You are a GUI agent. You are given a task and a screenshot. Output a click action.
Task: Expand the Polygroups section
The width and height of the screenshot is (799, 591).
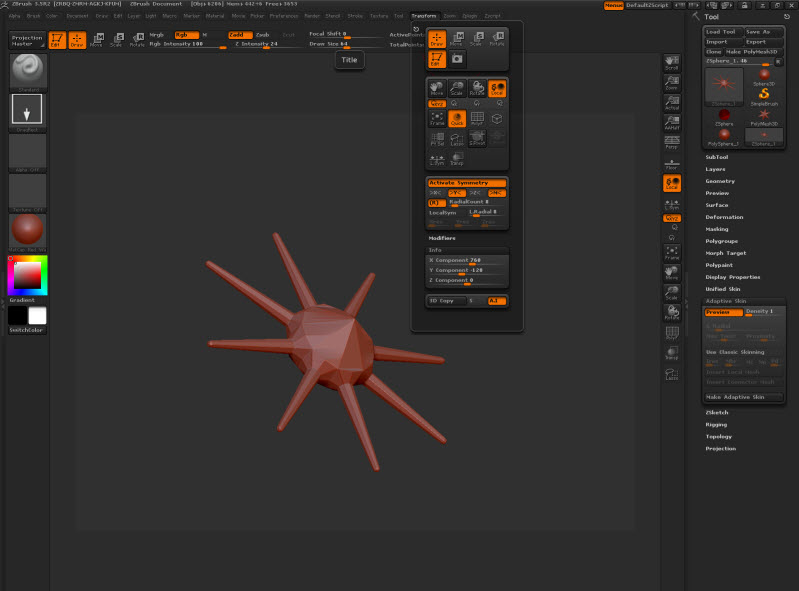[722, 241]
